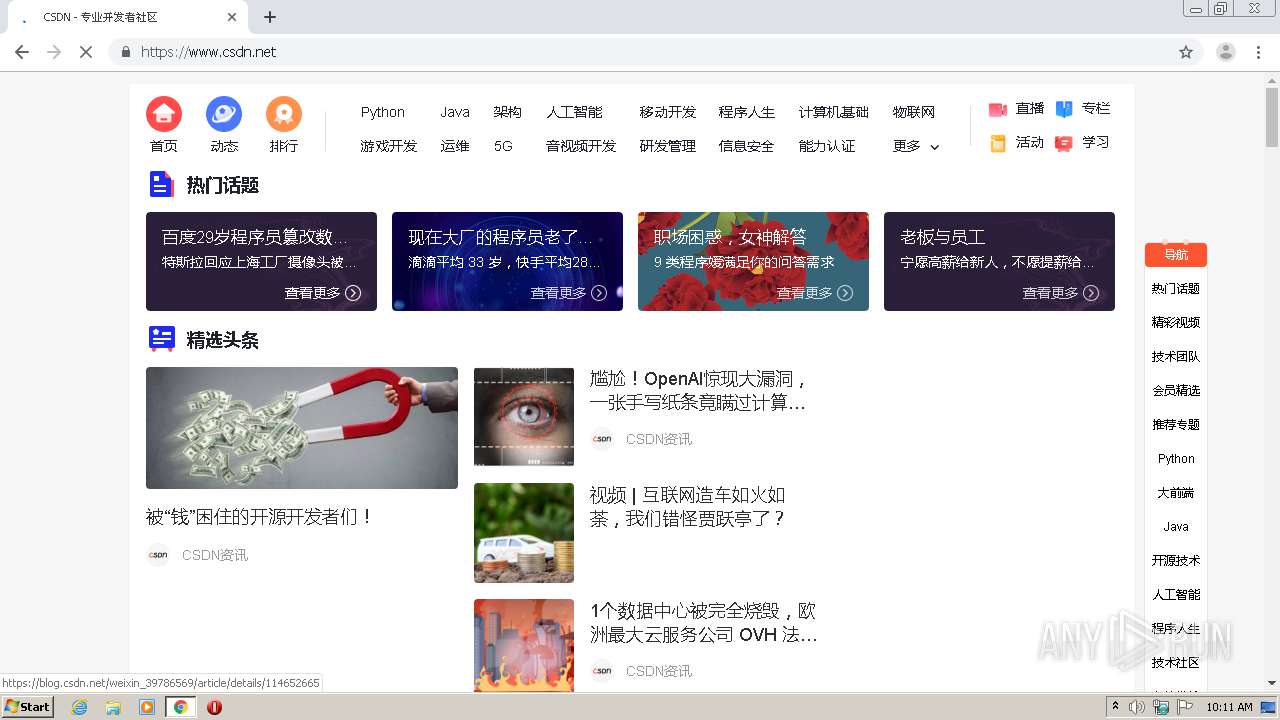Viewport: 1280px width, 720px height.
Task: Open 1个数据中心被完全烧毁 article headline
Action: [x=704, y=623]
